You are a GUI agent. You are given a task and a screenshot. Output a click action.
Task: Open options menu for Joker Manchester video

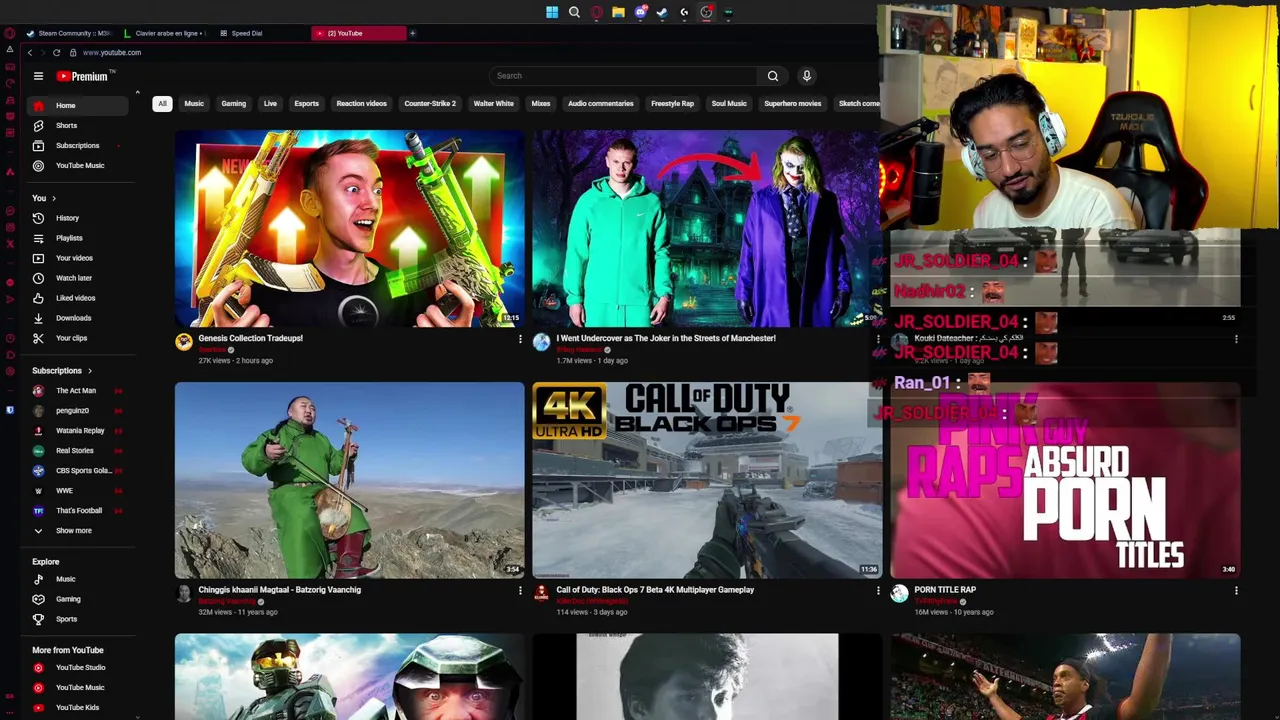click(x=878, y=340)
